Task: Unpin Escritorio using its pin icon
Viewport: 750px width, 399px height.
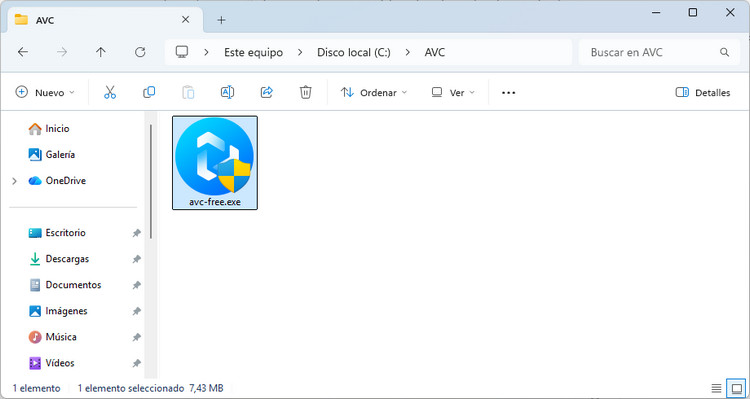Action: pos(137,233)
